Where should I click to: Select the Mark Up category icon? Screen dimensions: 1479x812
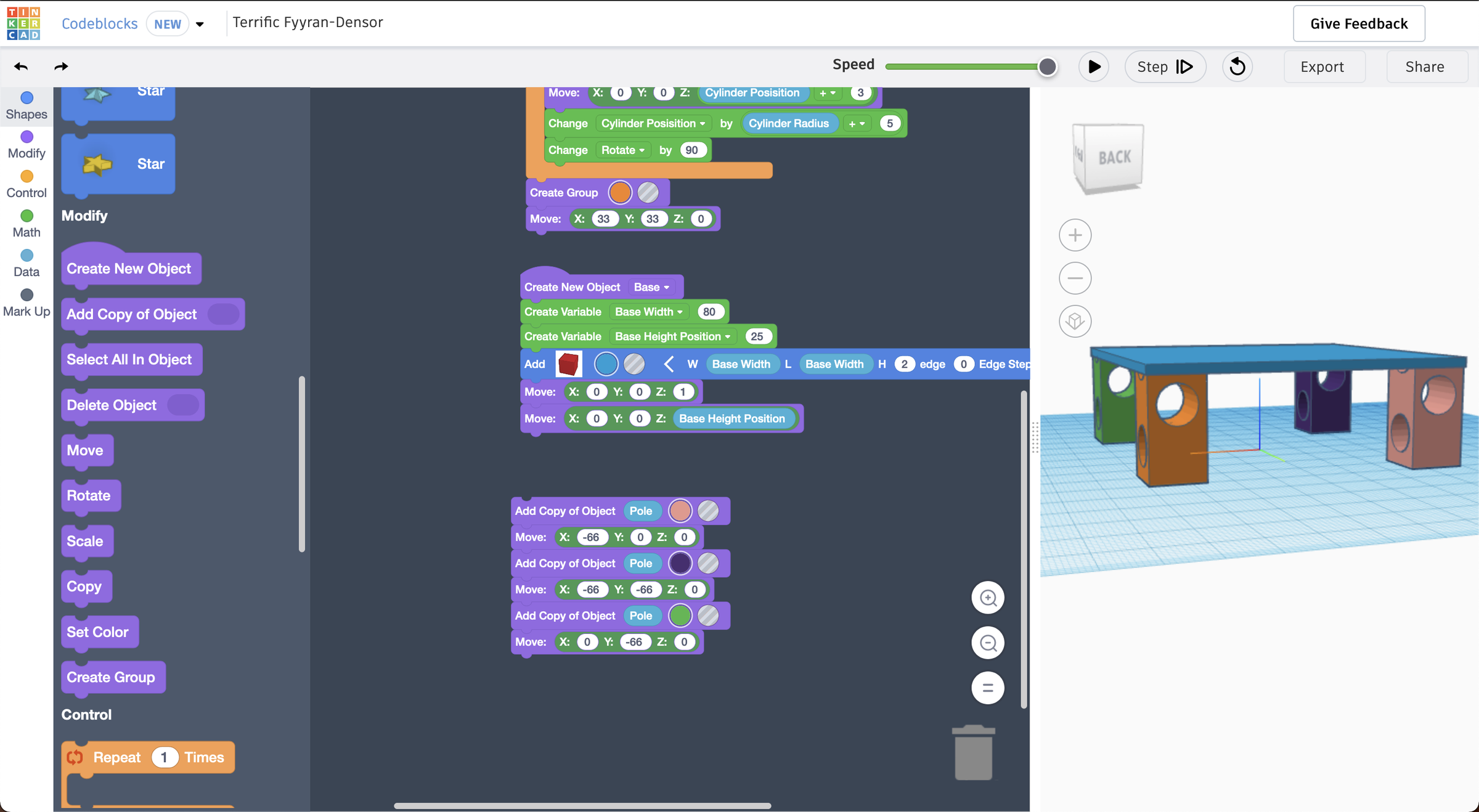(x=26, y=301)
